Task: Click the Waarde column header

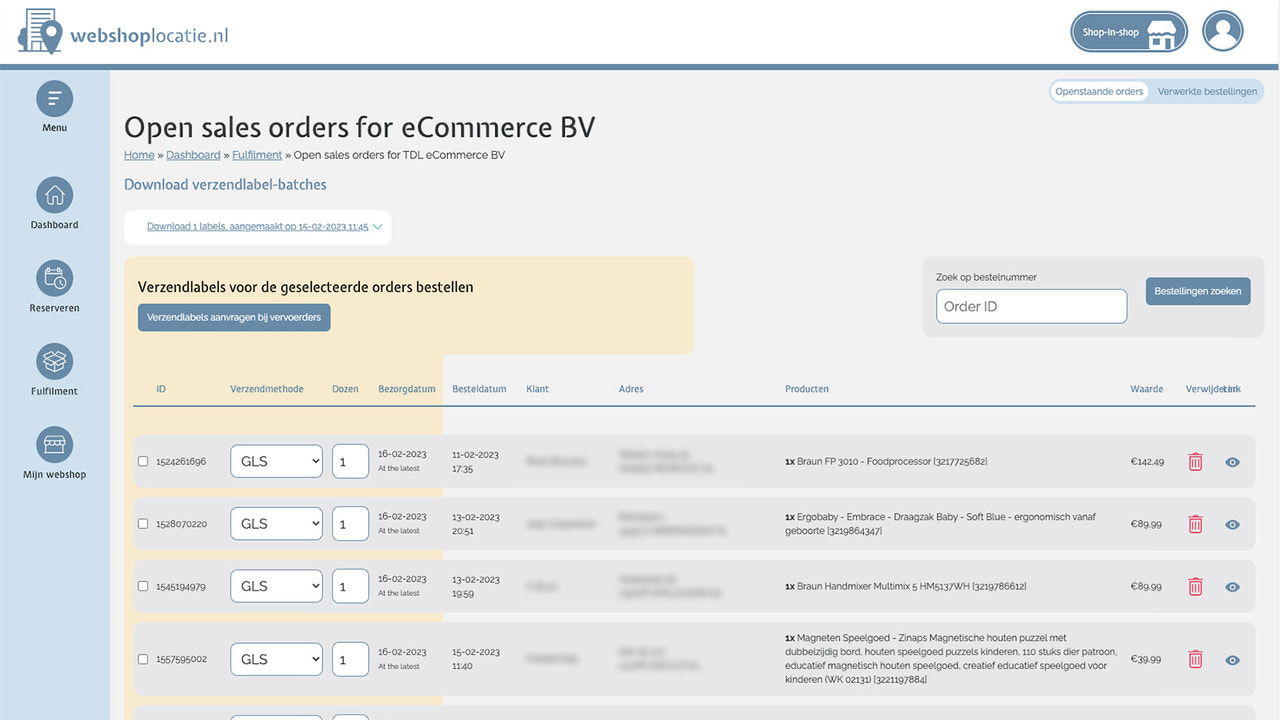Action: pyautogui.click(x=1147, y=389)
